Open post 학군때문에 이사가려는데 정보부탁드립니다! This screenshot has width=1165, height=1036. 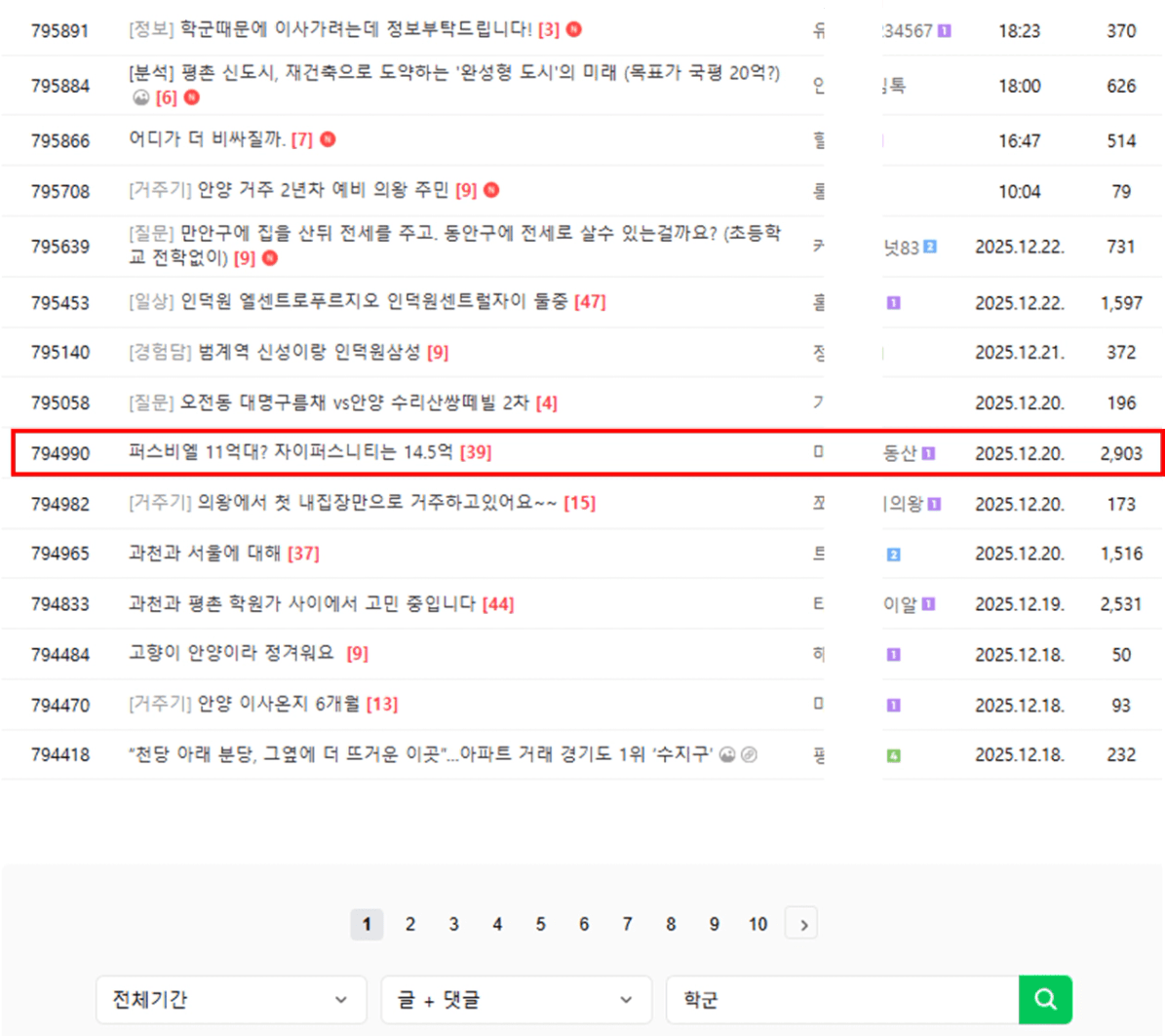(356, 29)
